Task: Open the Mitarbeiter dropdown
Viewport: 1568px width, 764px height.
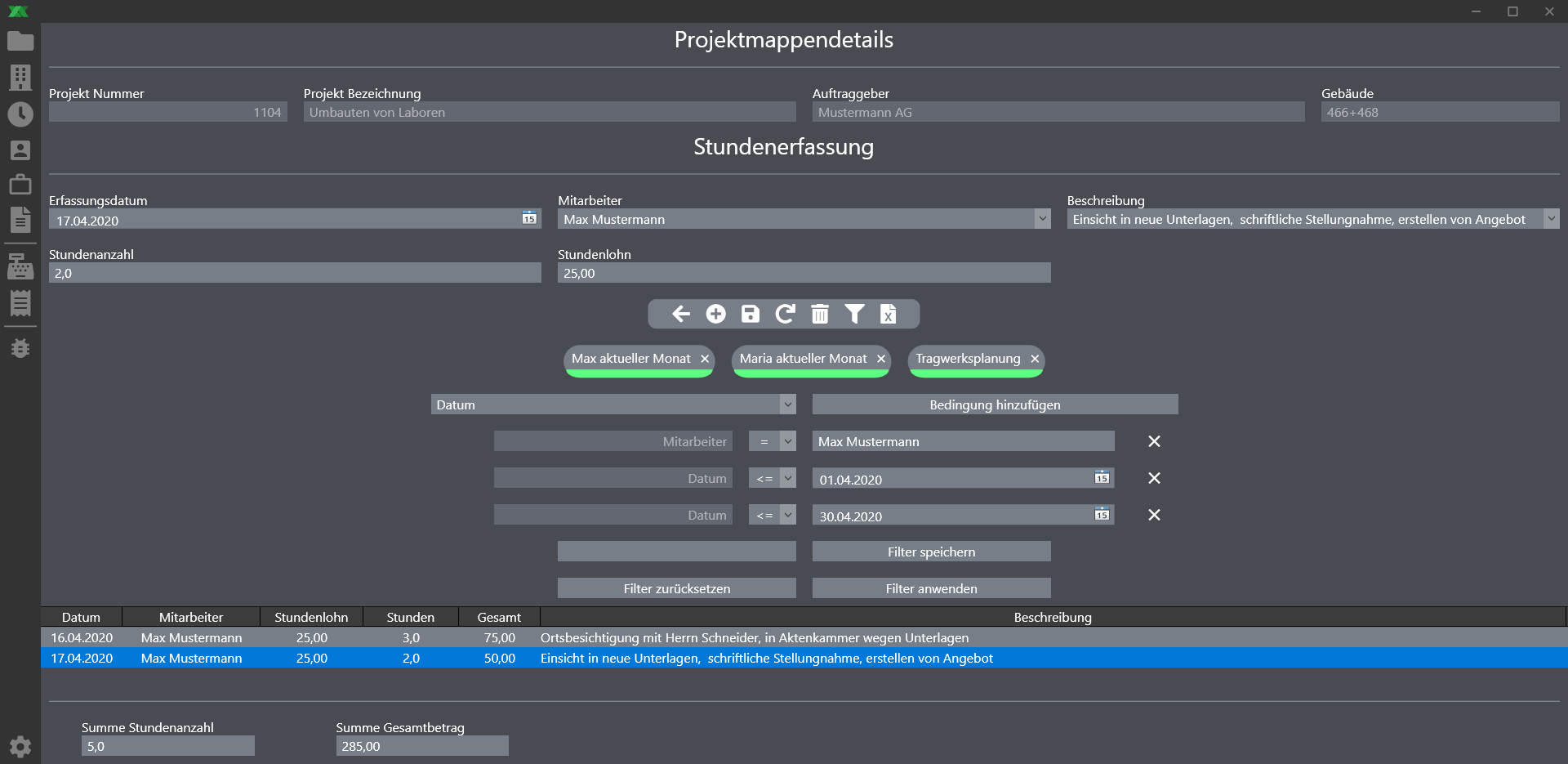Action: 1042,219
